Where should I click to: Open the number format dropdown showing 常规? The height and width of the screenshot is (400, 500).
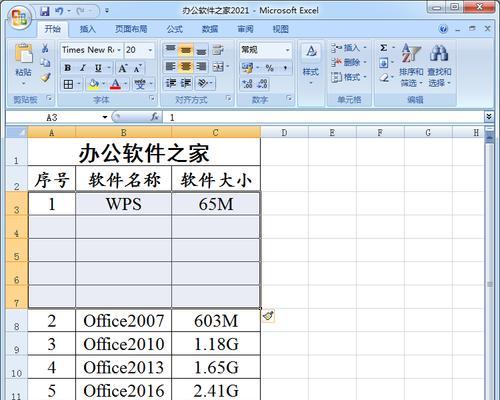[288, 50]
